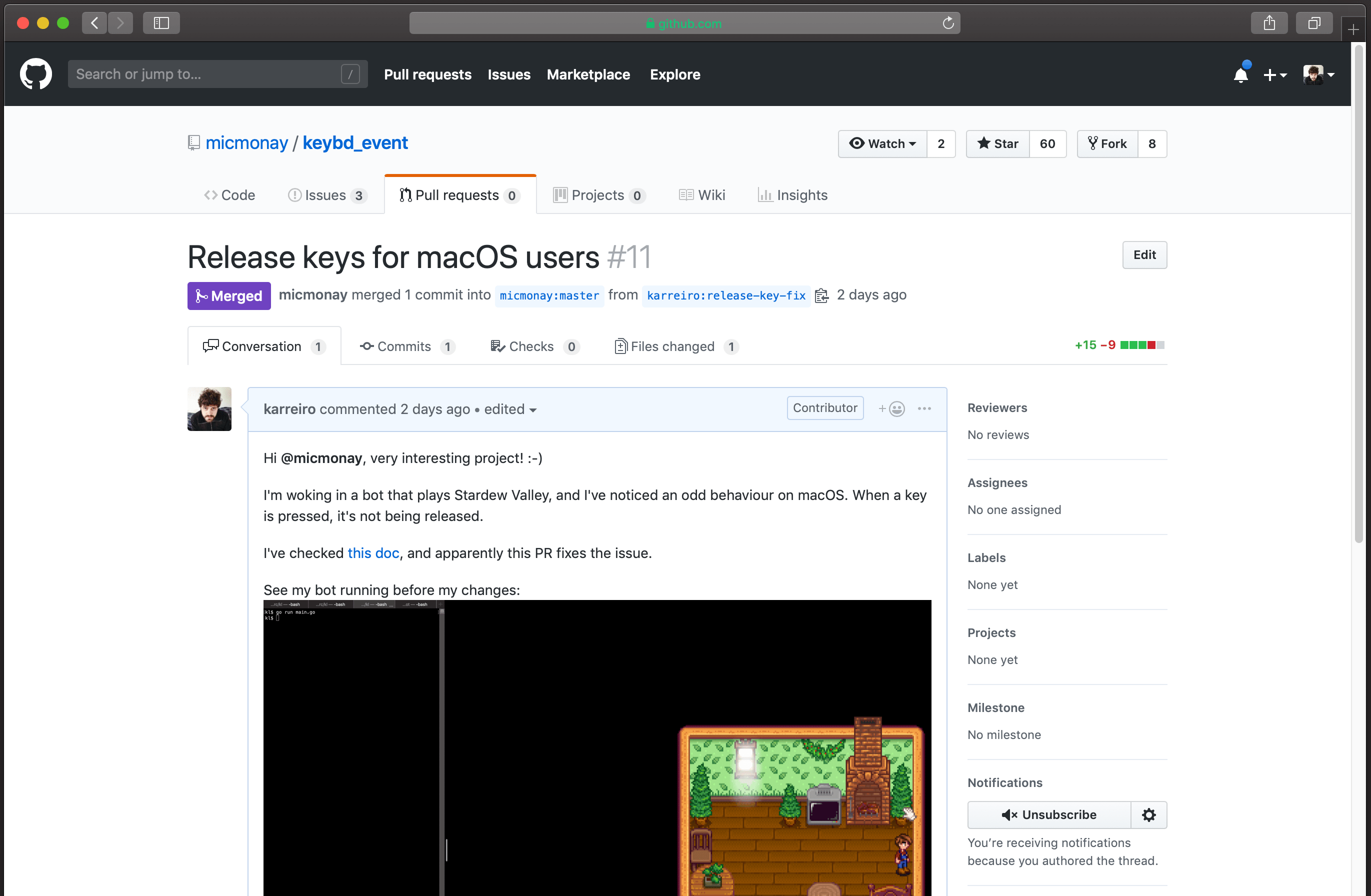Click the '+15' additions count
The image size is (1371, 896).
(x=1085, y=344)
